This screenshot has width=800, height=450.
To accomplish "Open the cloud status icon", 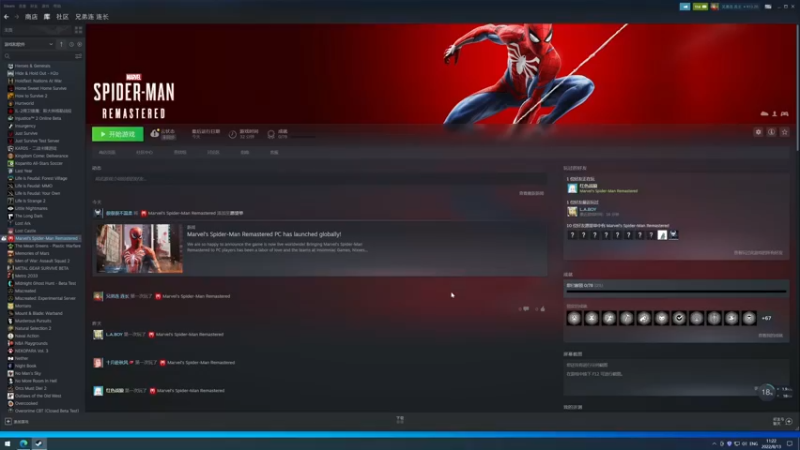I will pos(155,134).
